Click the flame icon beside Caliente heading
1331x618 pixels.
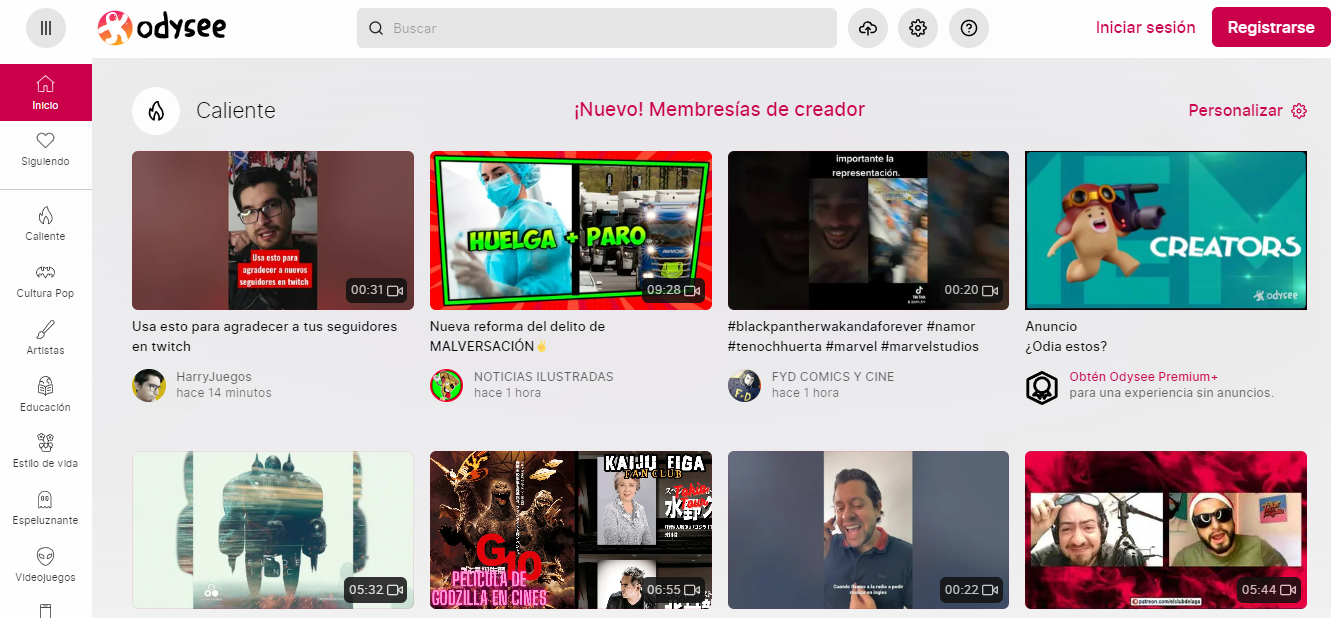coord(156,111)
